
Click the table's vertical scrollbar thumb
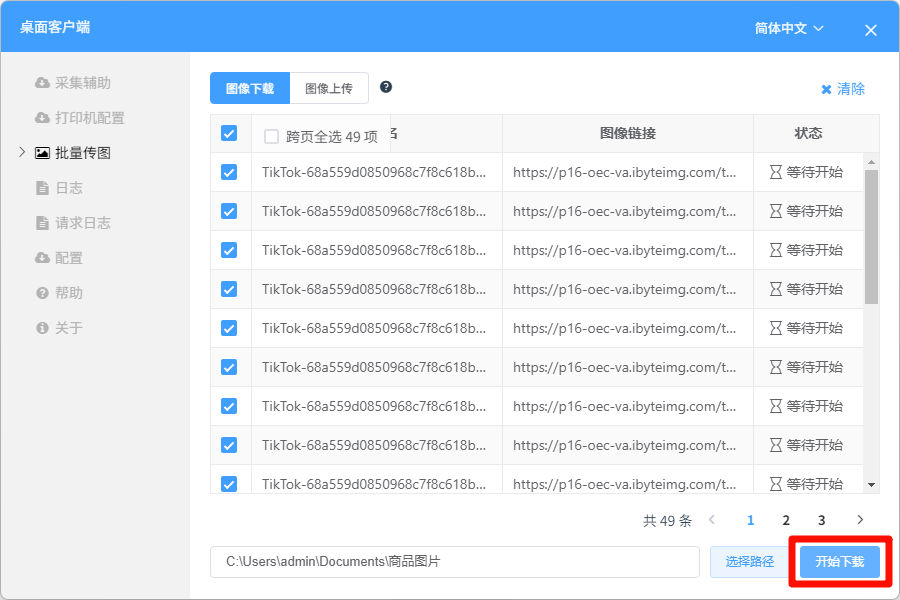[871, 237]
